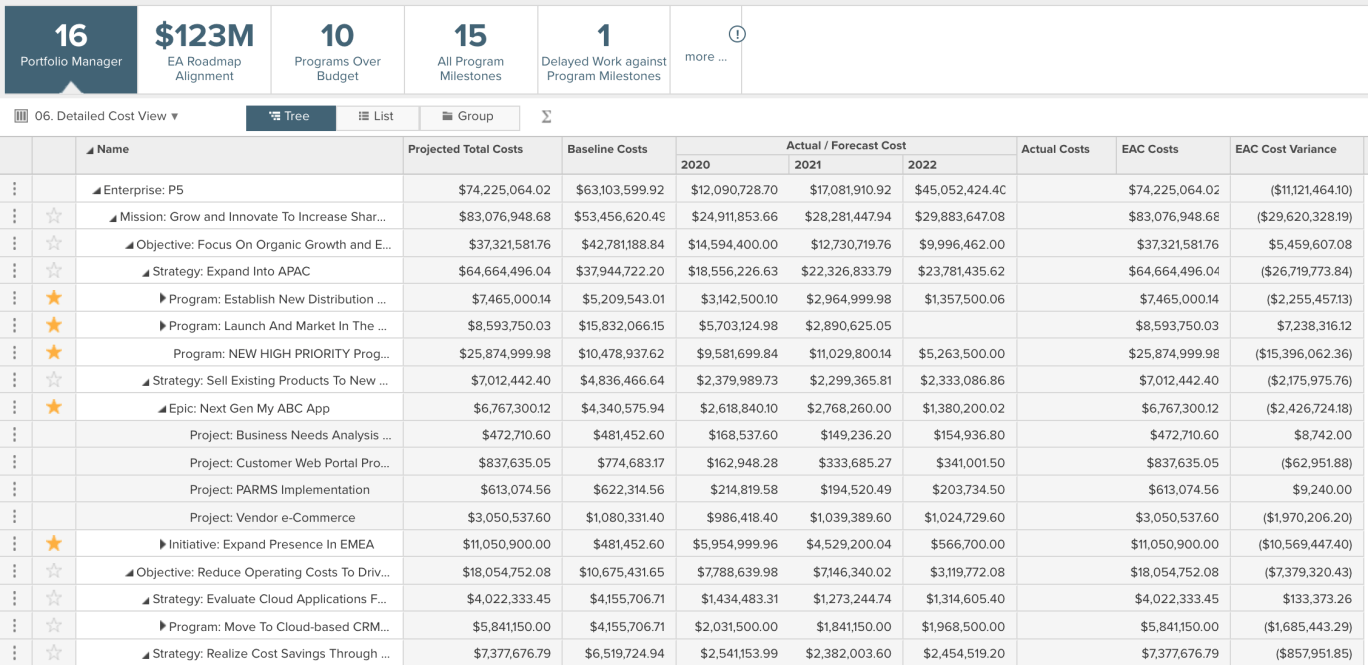Click $3,050,537.60 projected cost for Vendor e-Commerce
Screen dimensions: 1368x665
[x=509, y=517]
